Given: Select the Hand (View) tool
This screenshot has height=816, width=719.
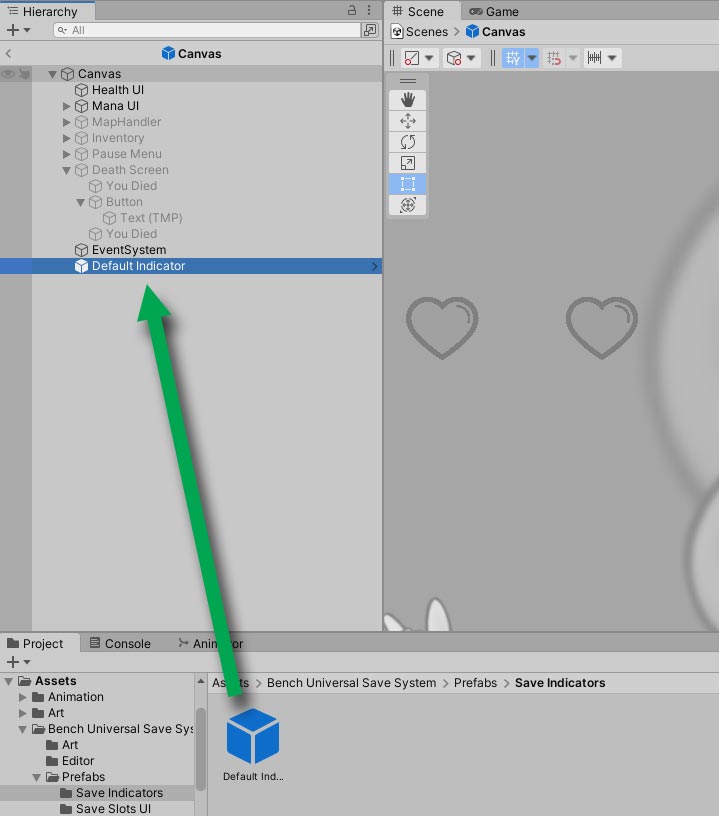Looking at the screenshot, I should [x=407, y=100].
